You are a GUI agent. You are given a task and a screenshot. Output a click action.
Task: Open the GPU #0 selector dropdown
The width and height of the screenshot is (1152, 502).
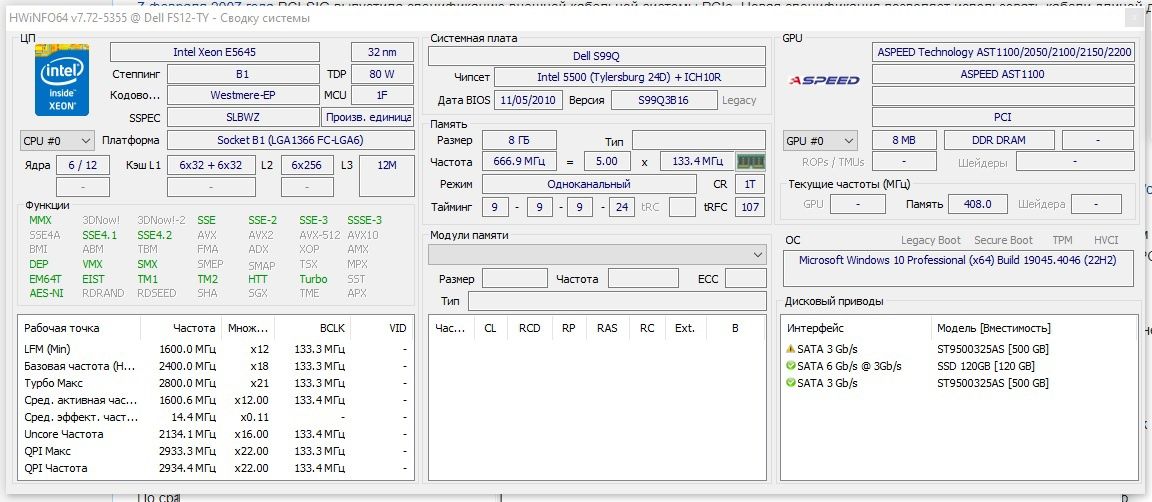821,140
